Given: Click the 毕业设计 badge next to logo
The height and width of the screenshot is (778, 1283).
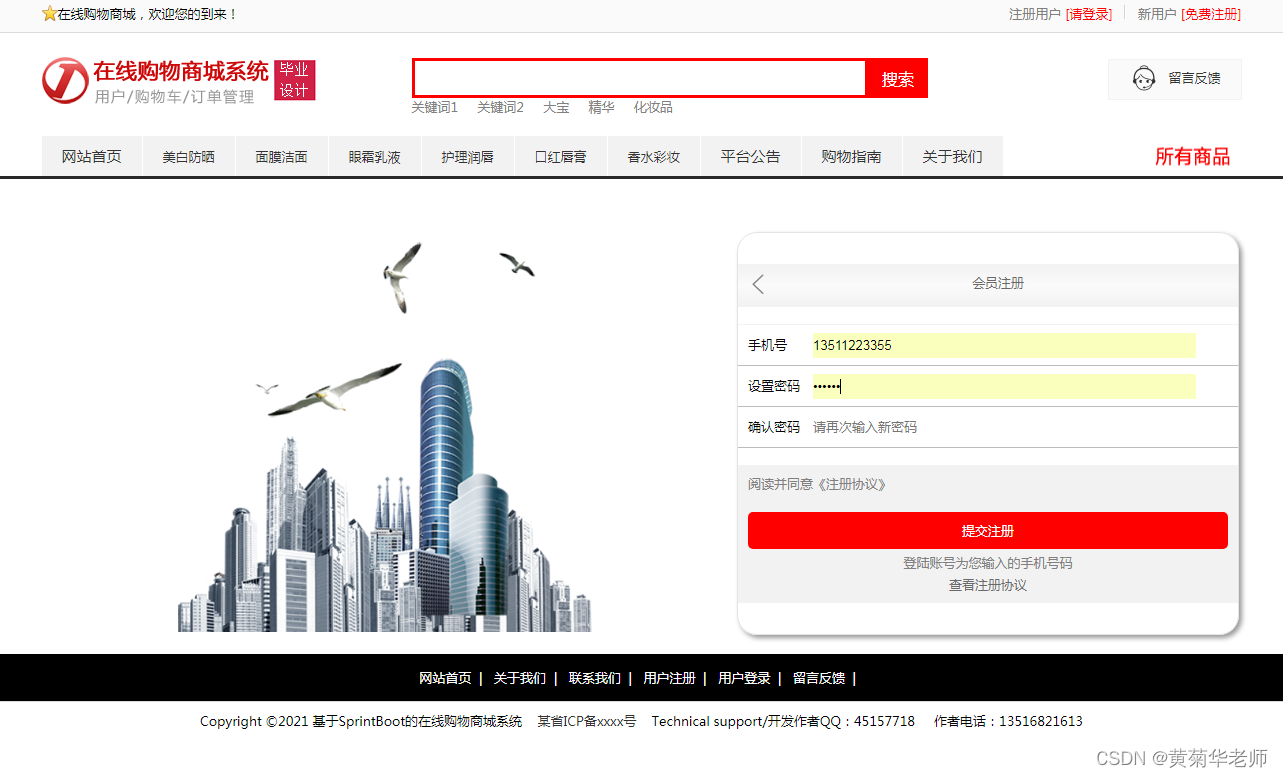Looking at the screenshot, I should click(x=295, y=80).
